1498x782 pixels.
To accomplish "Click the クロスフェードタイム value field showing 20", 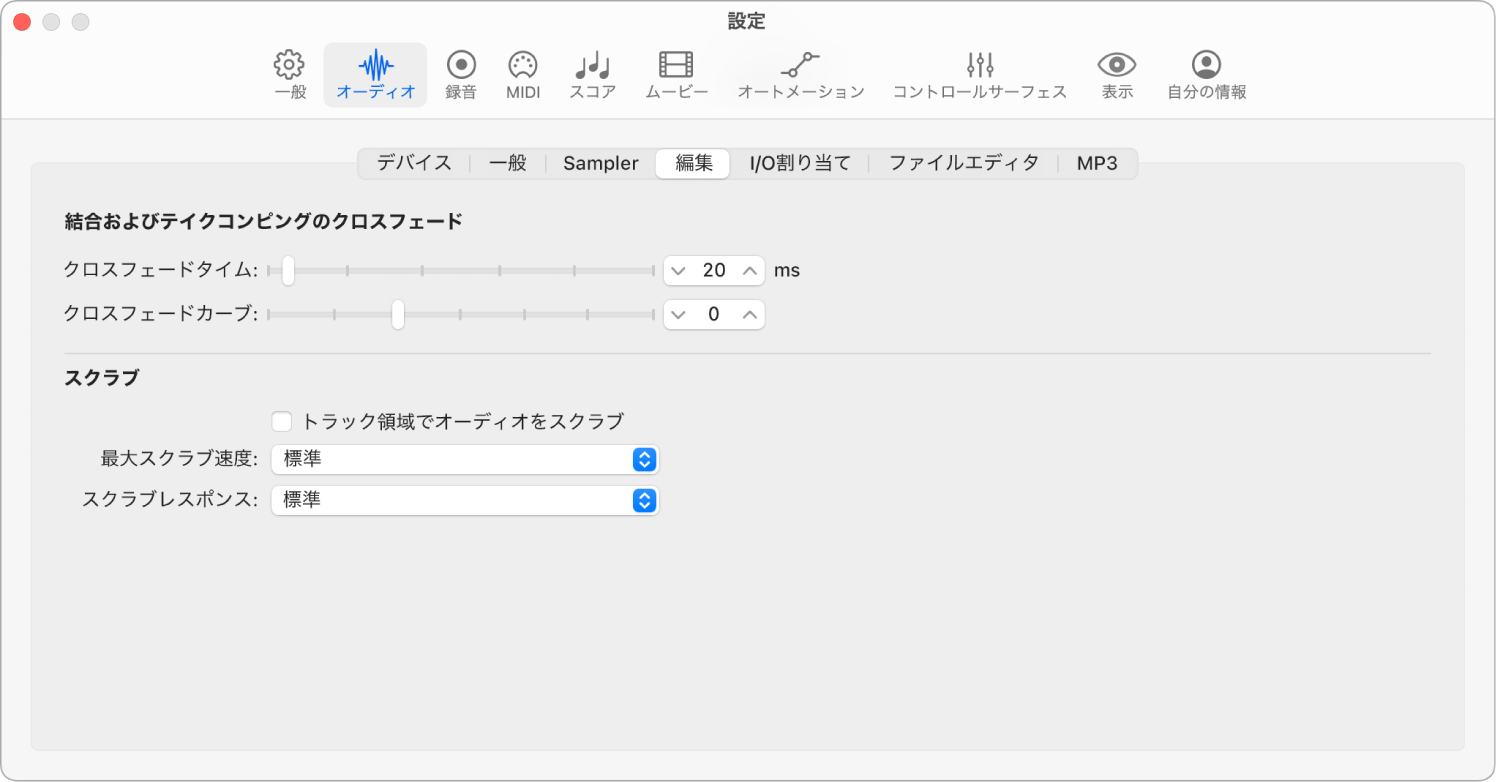I will (714, 270).
